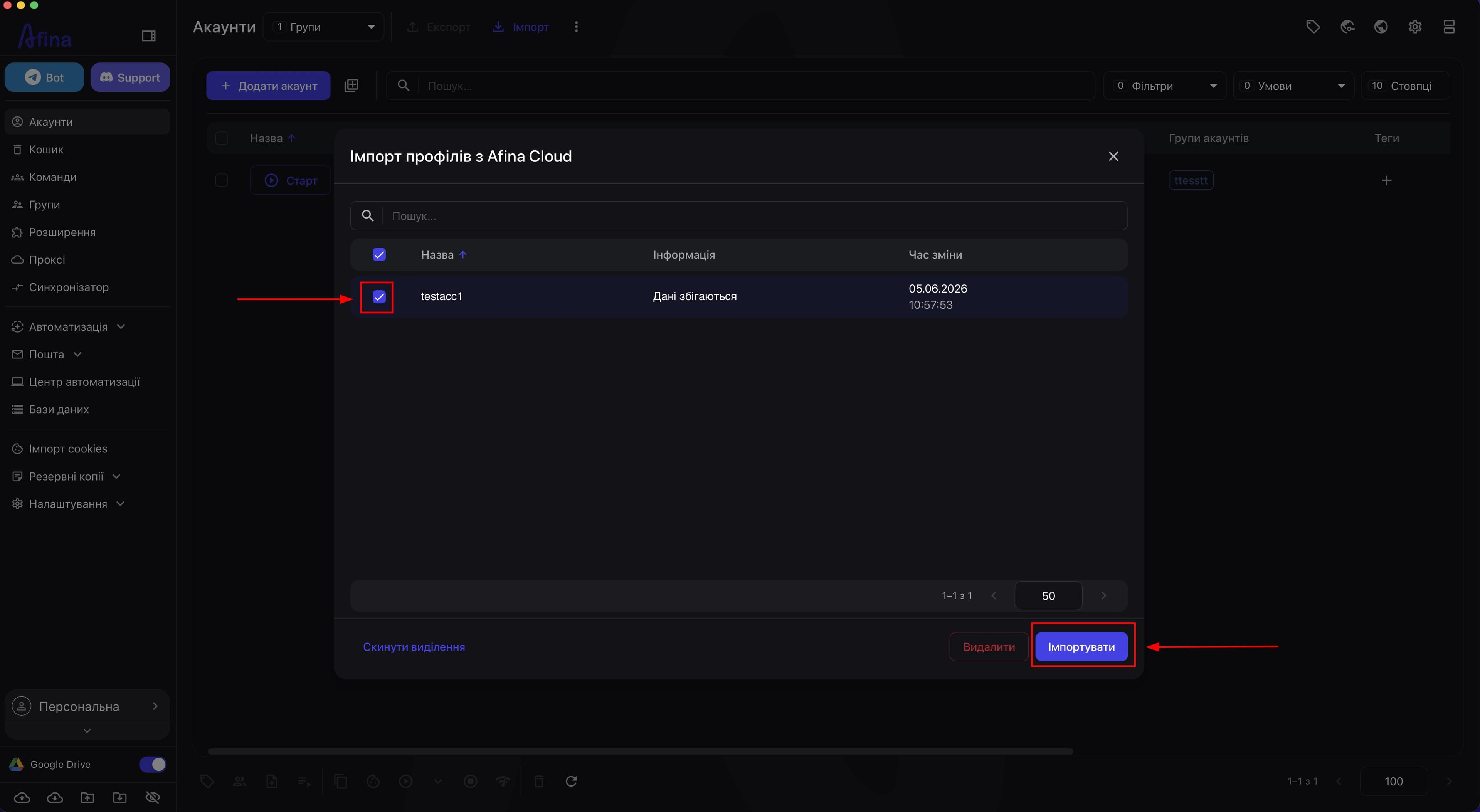Viewport: 1480px width, 812px height.
Task: Open the Групи dropdown in the header
Action: (323, 27)
